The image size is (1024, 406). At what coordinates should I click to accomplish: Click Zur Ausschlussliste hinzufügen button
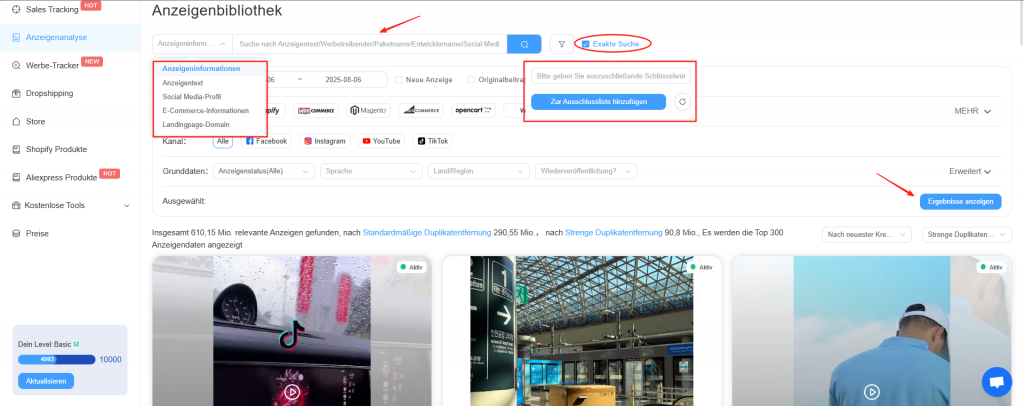(x=598, y=102)
